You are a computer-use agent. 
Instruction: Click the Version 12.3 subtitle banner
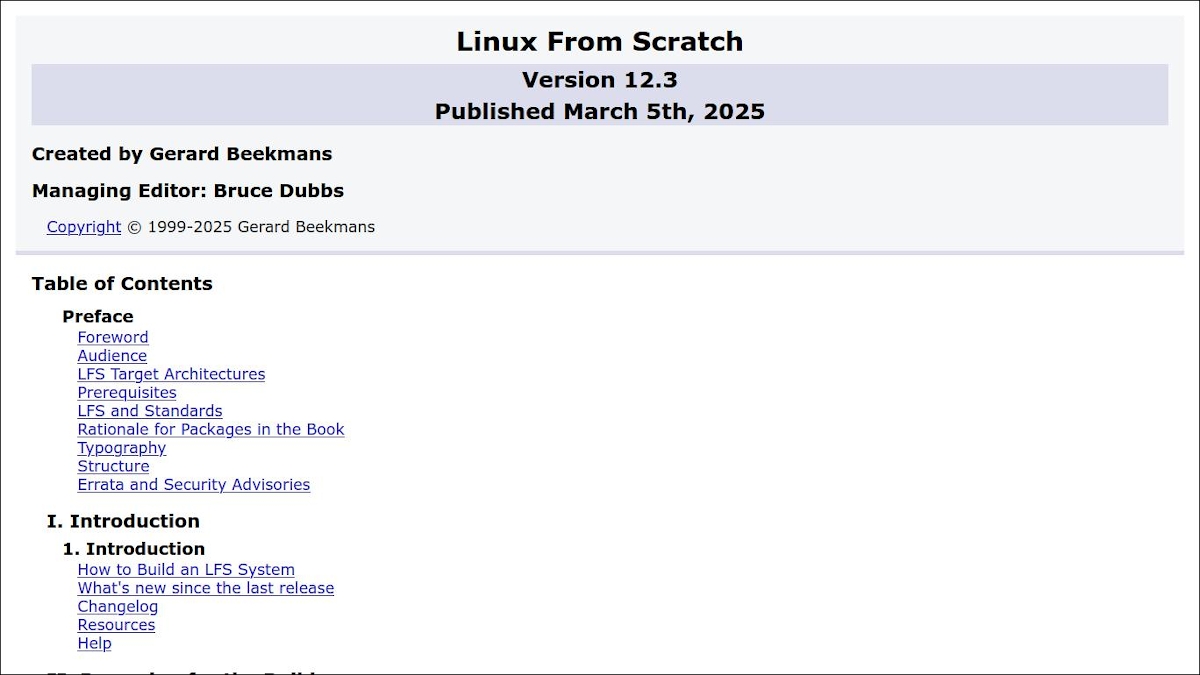[599, 80]
